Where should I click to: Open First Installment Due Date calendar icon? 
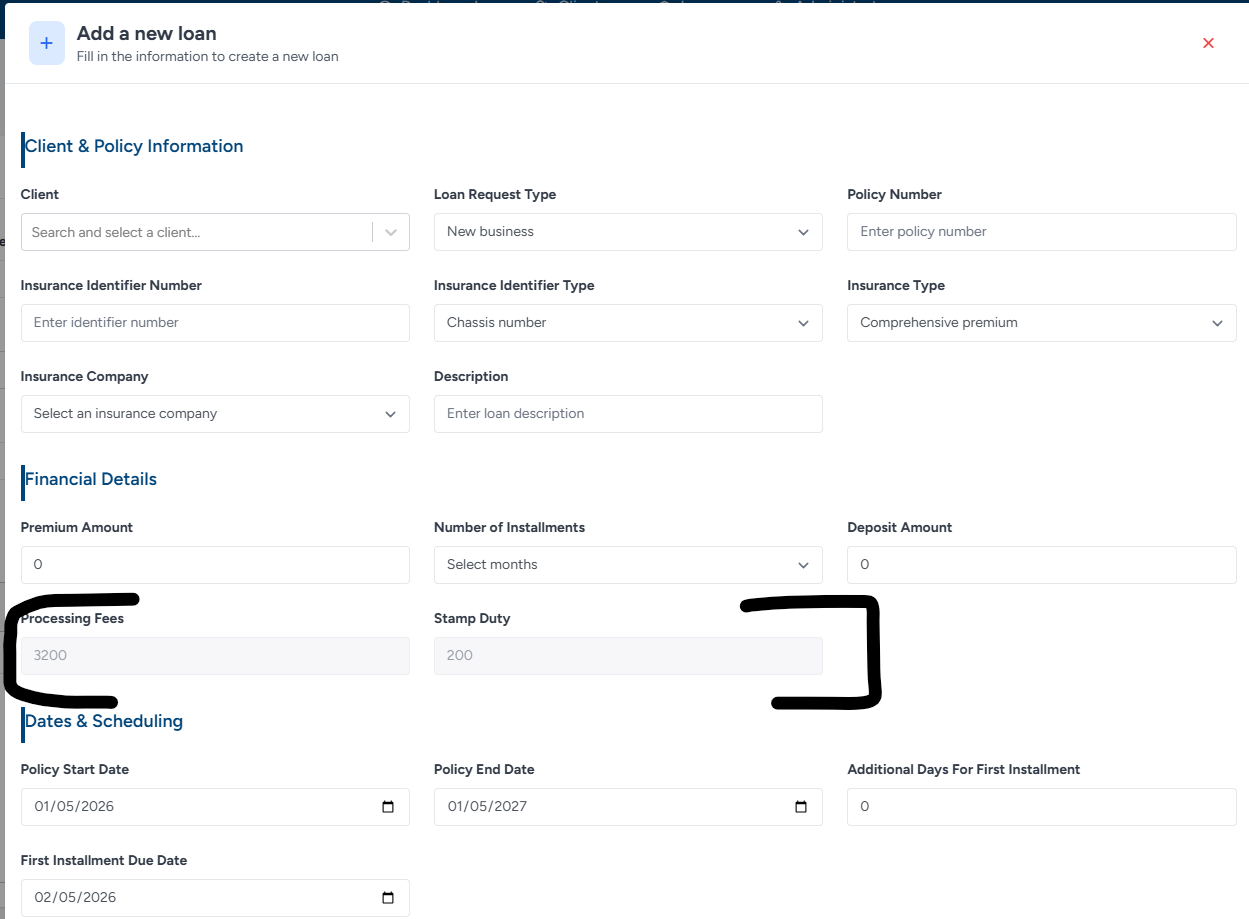[388, 898]
